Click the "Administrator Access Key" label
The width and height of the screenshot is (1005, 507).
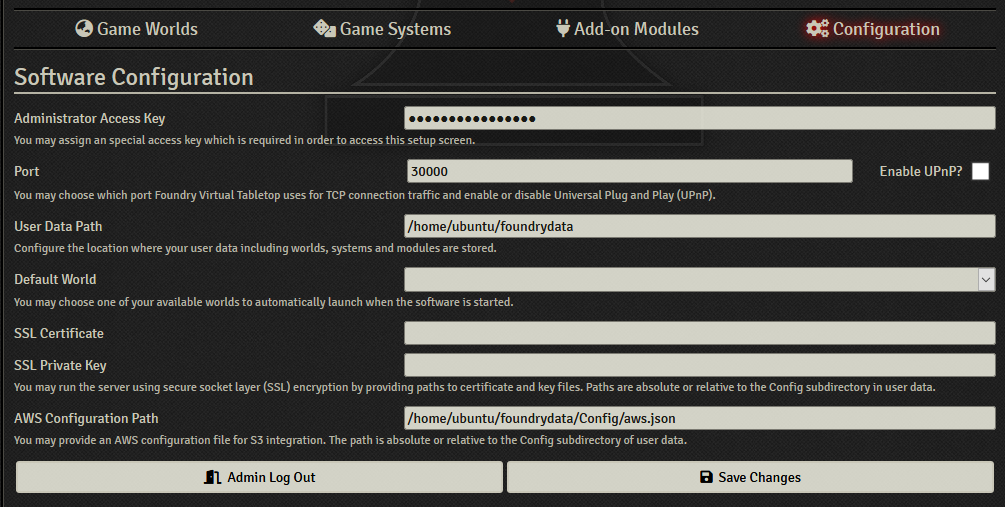[90, 119]
